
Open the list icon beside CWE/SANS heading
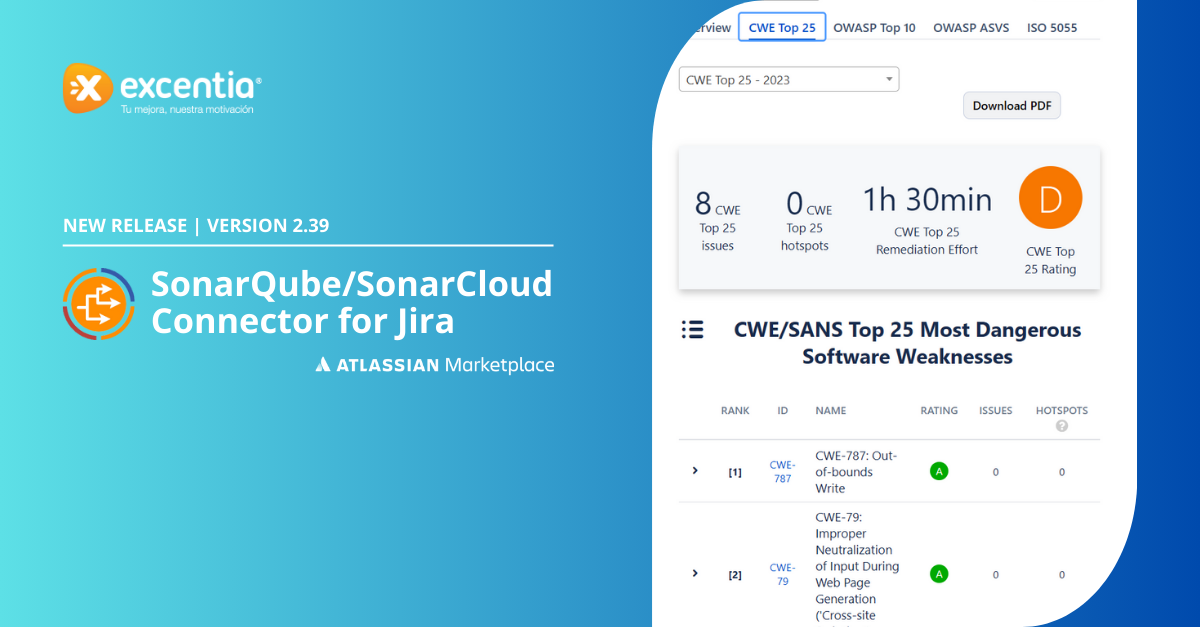[x=692, y=330]
